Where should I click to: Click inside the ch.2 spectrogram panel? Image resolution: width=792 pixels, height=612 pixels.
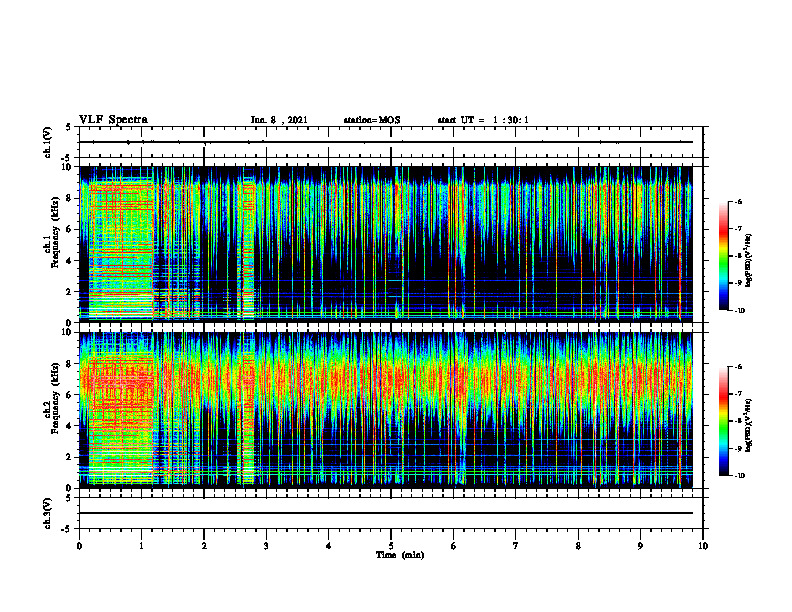[x=385, y=410]
